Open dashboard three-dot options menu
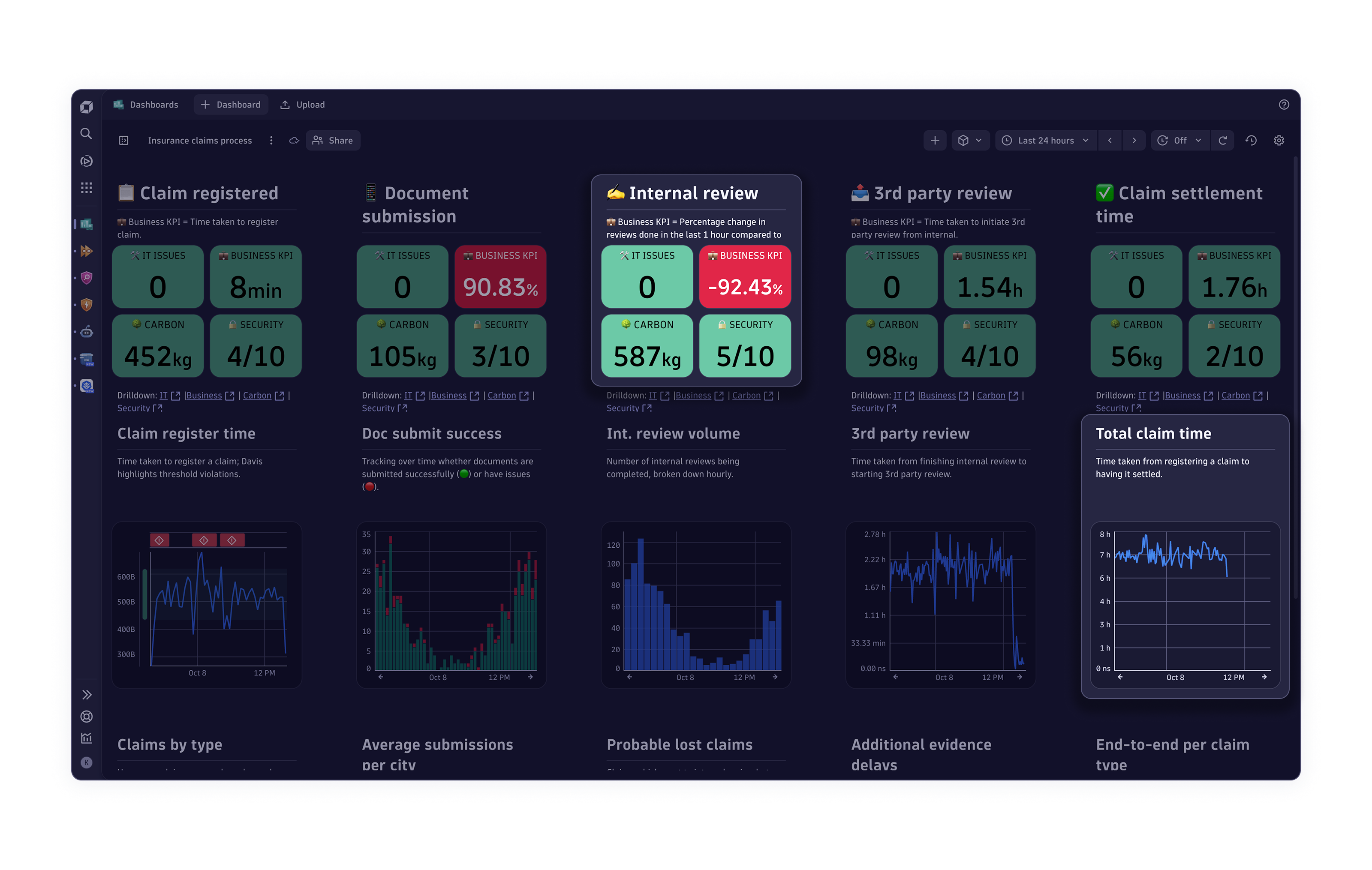This screenshot has height=870, width=1372. point(271,141)
